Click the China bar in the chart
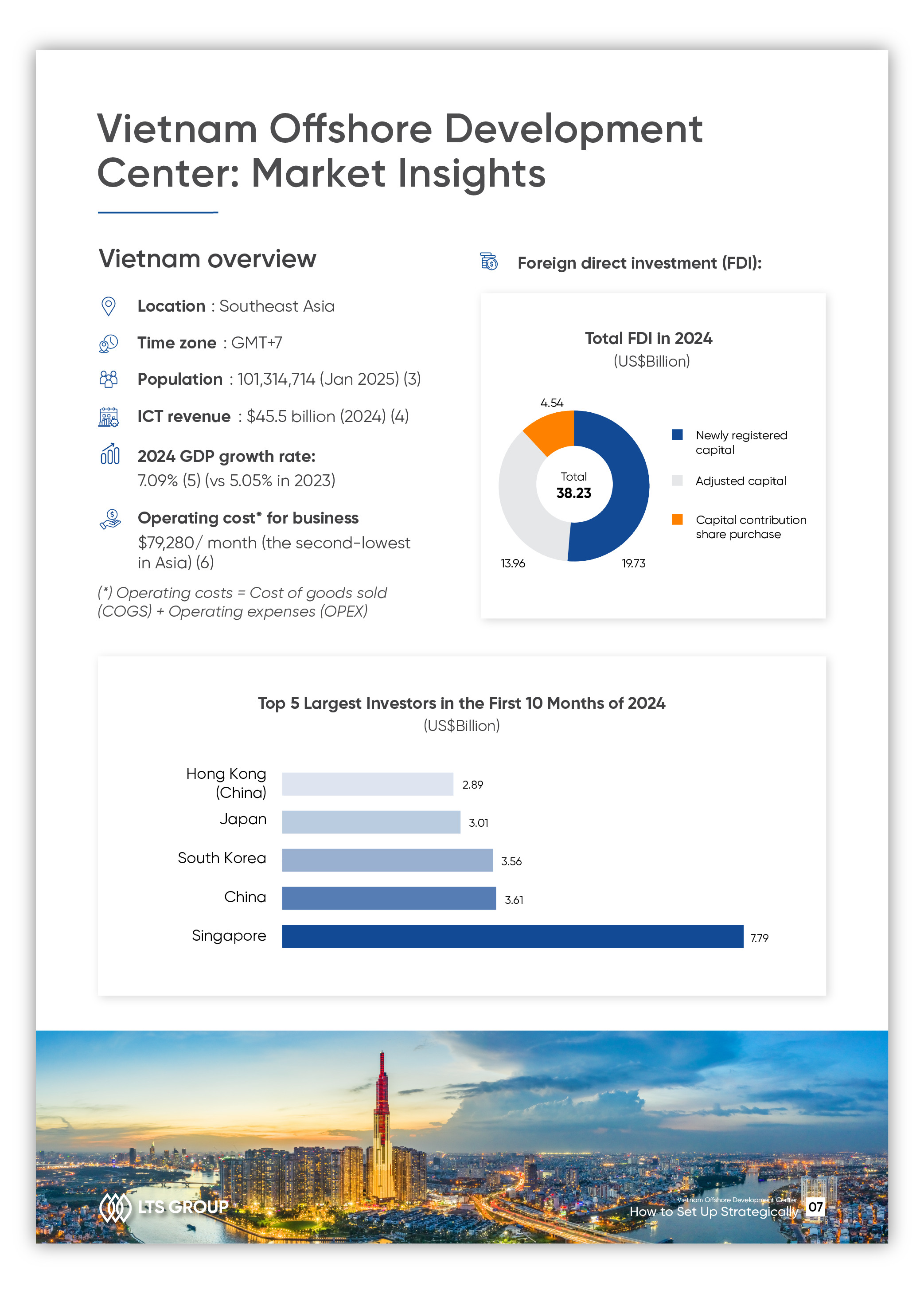 coord(389,898)
